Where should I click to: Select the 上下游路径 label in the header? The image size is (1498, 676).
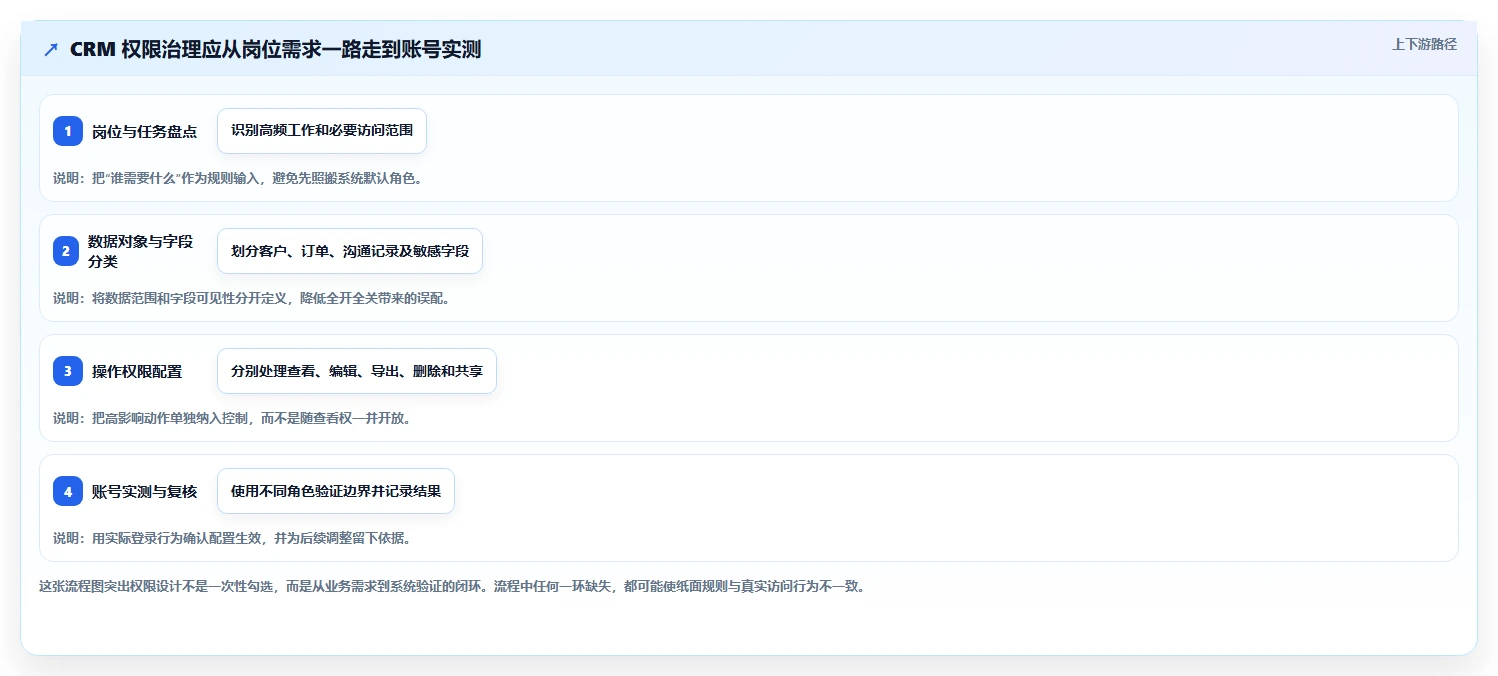click(1424, 44)
